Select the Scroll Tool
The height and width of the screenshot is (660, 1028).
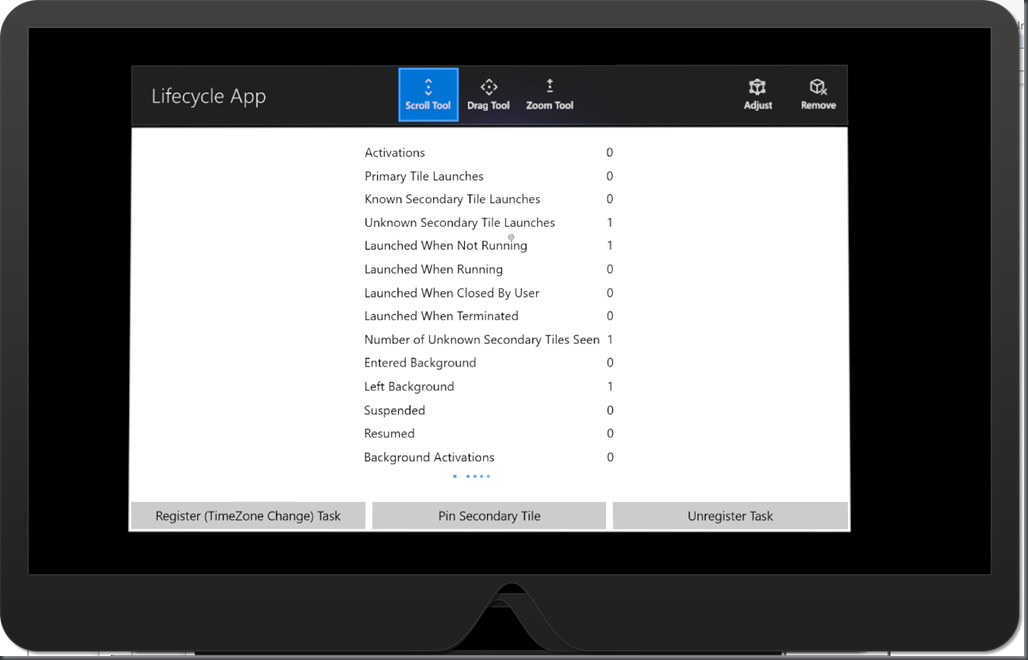(x=428, y=95)
